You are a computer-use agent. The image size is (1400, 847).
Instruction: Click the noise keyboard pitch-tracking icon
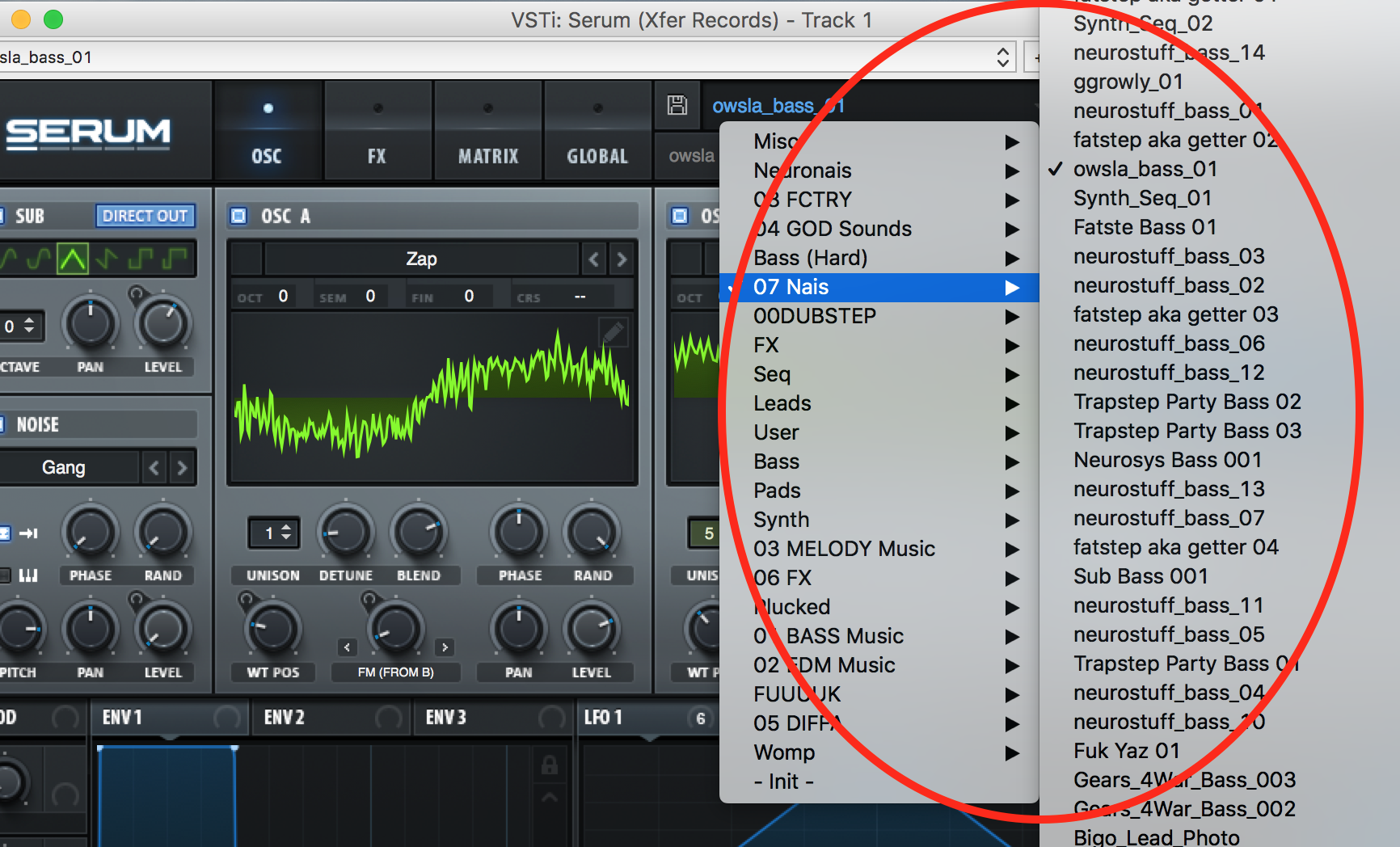point(28,575)
